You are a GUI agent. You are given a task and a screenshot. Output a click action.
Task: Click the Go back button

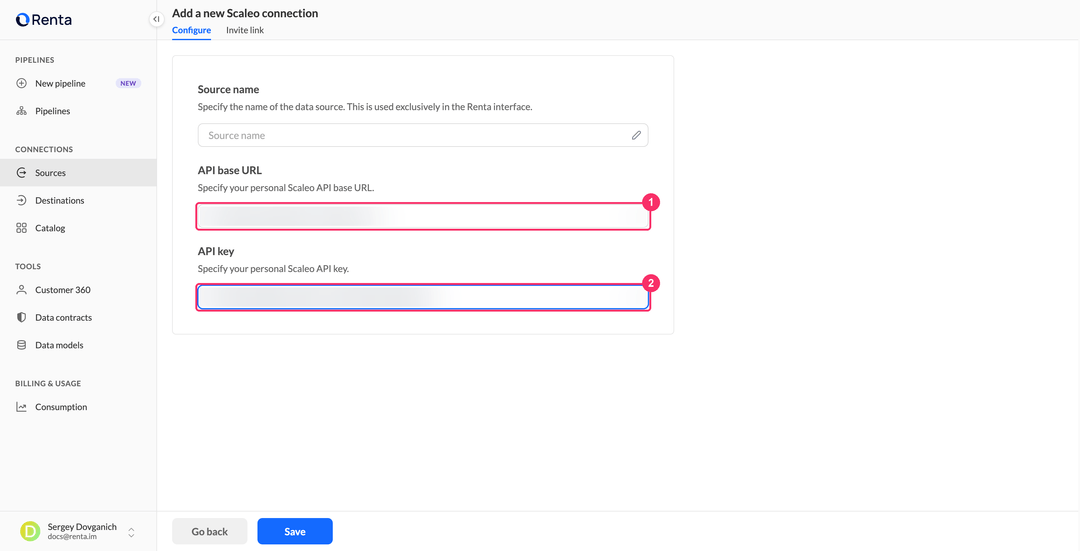(209, 531)
